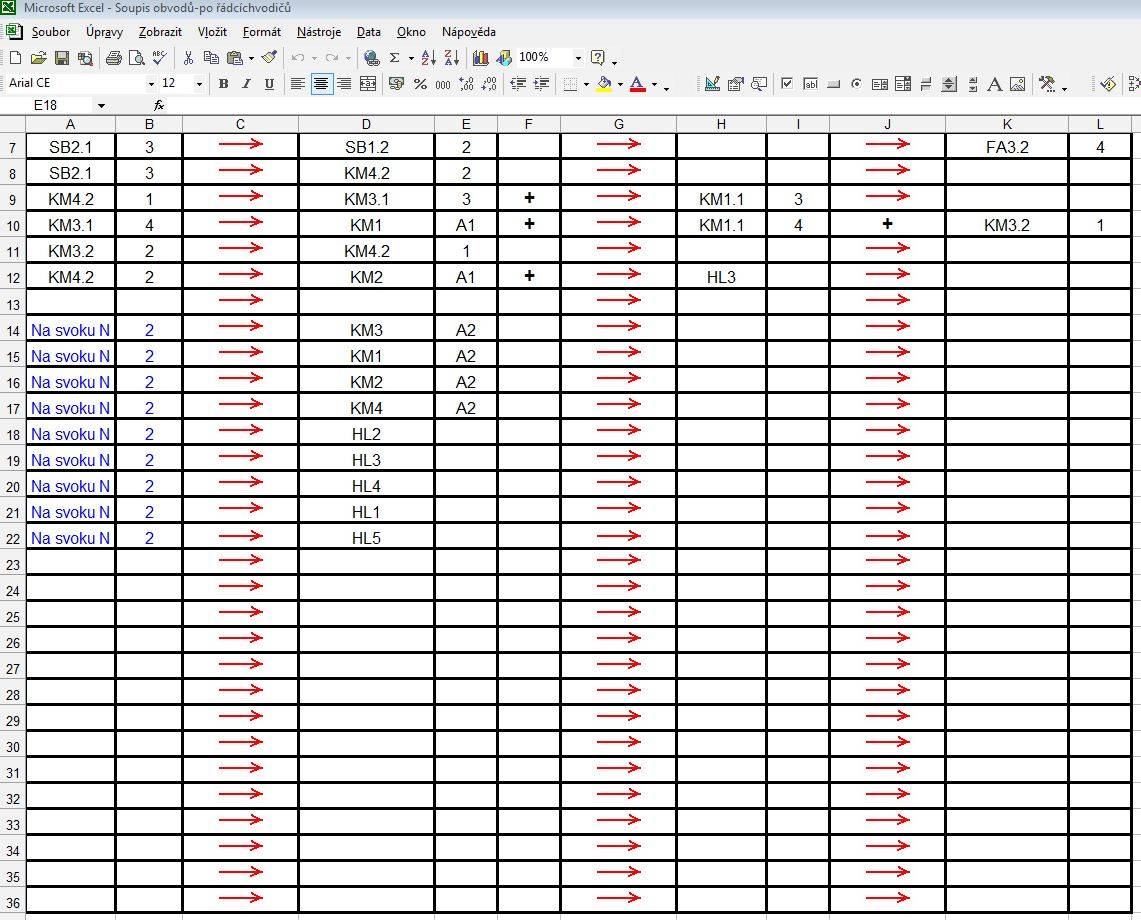
Task: Open the Borders dropdown arrow
Action: [586, 84]
